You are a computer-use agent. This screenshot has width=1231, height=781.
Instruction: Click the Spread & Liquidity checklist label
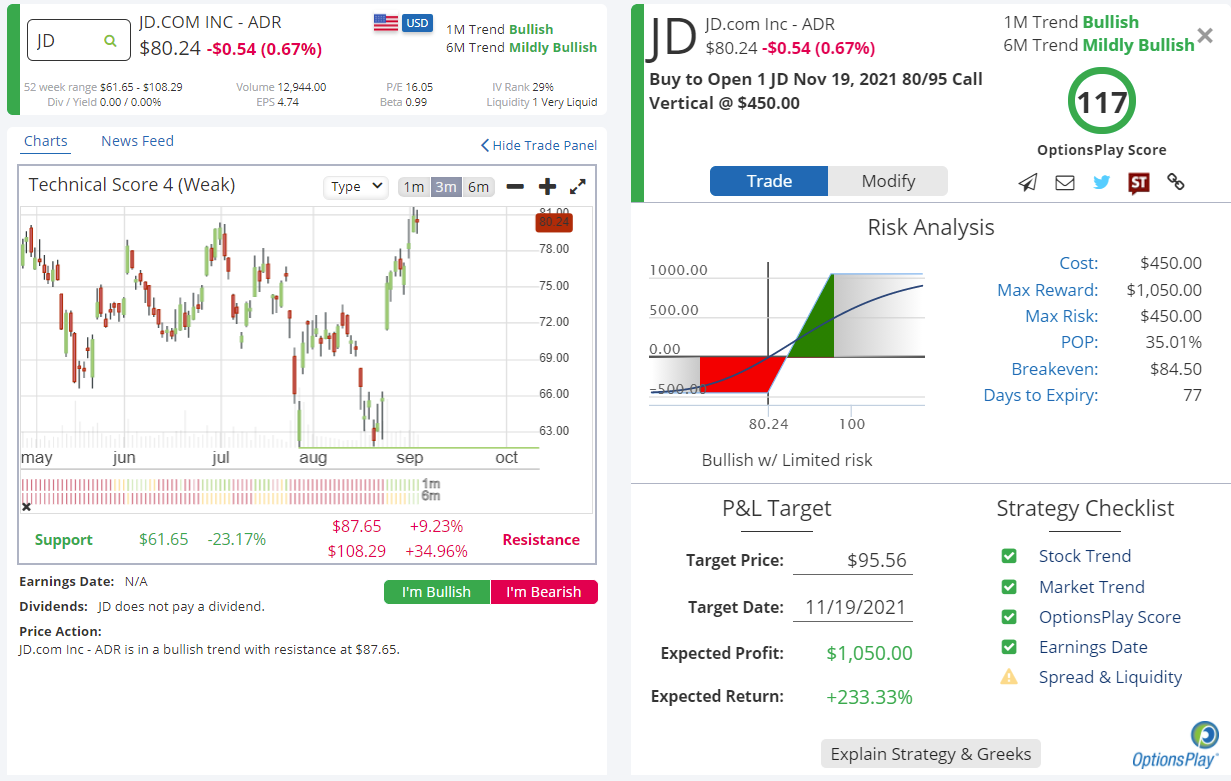point(1110,677)
